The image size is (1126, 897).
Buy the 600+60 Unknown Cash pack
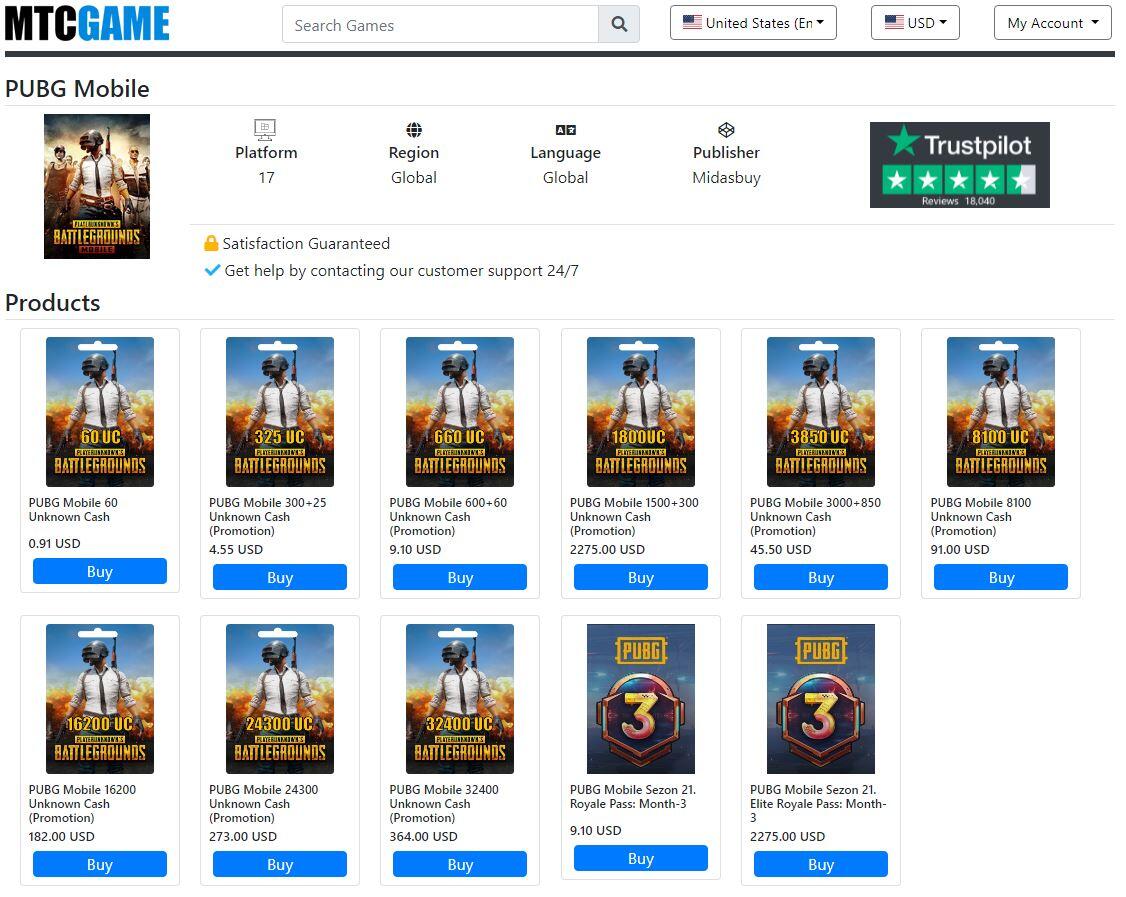click(x=460, y=577)
